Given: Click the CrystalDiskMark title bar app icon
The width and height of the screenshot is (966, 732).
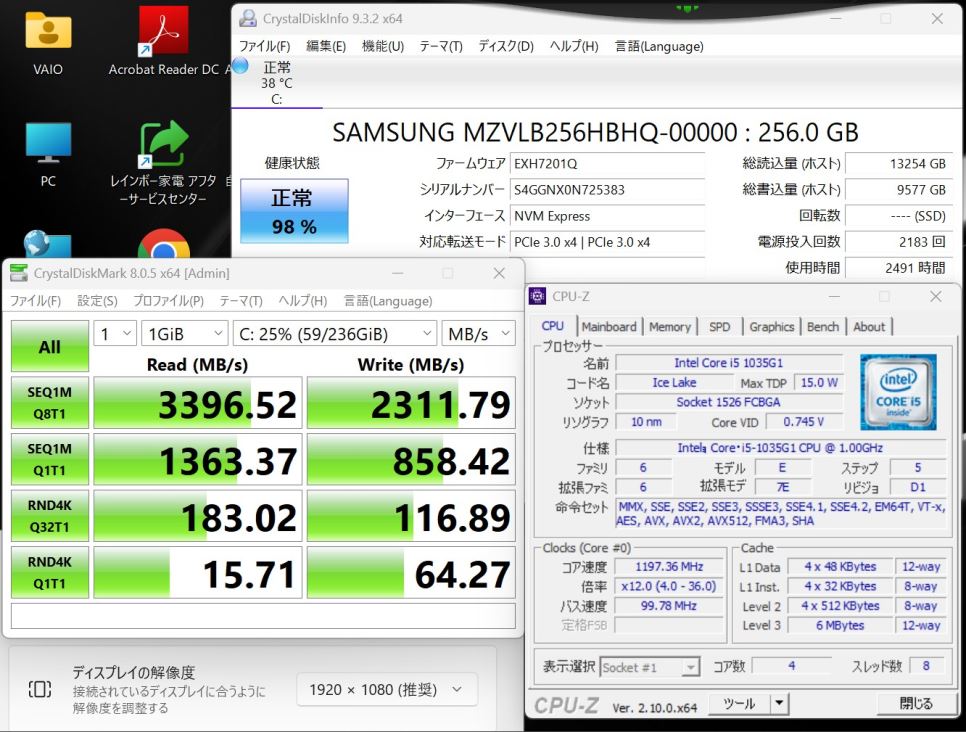Looking at the screenshot, I should [x=19, y=273].
